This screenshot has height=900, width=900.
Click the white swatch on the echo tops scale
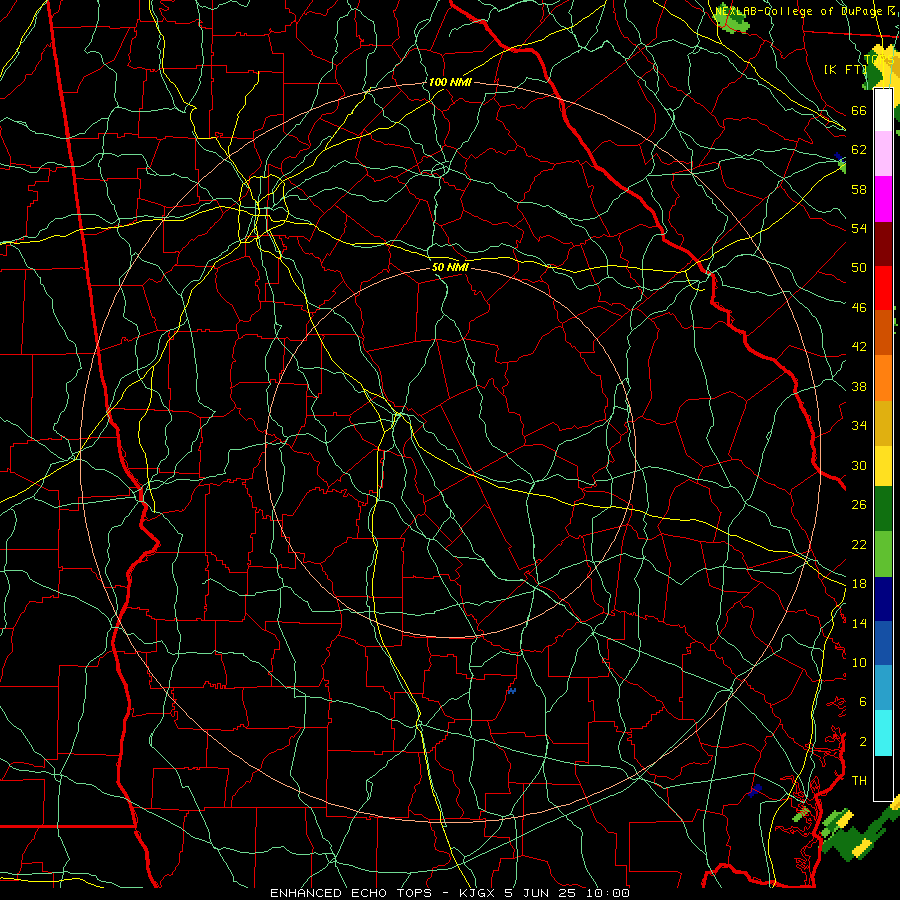[x=883, y=110]
